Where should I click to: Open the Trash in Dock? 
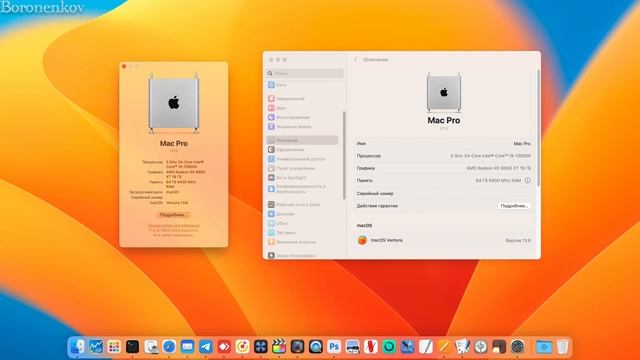pos(562,347)
